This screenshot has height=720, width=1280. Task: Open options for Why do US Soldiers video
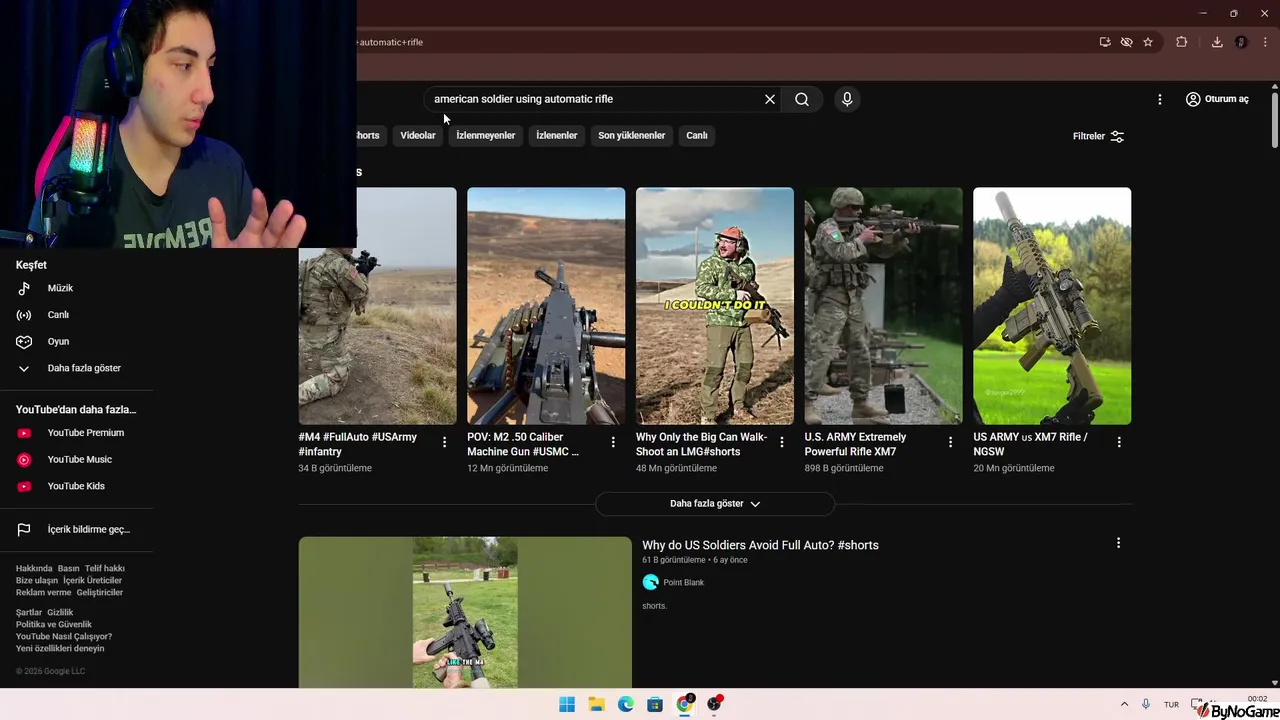(x=1118, y=543)
